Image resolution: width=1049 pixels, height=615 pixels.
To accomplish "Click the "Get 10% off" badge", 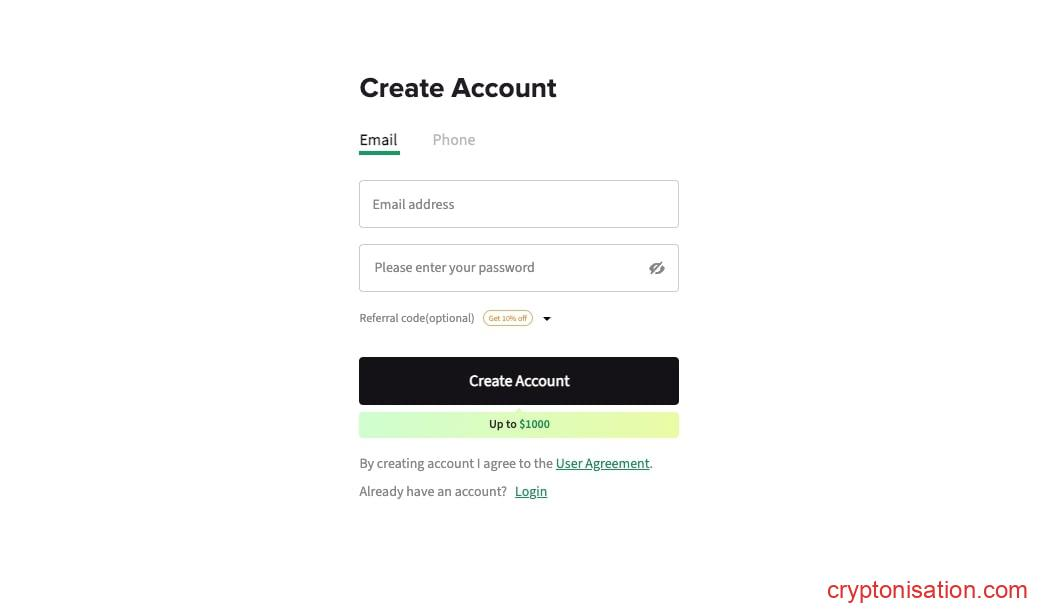I will click(508, 318).
